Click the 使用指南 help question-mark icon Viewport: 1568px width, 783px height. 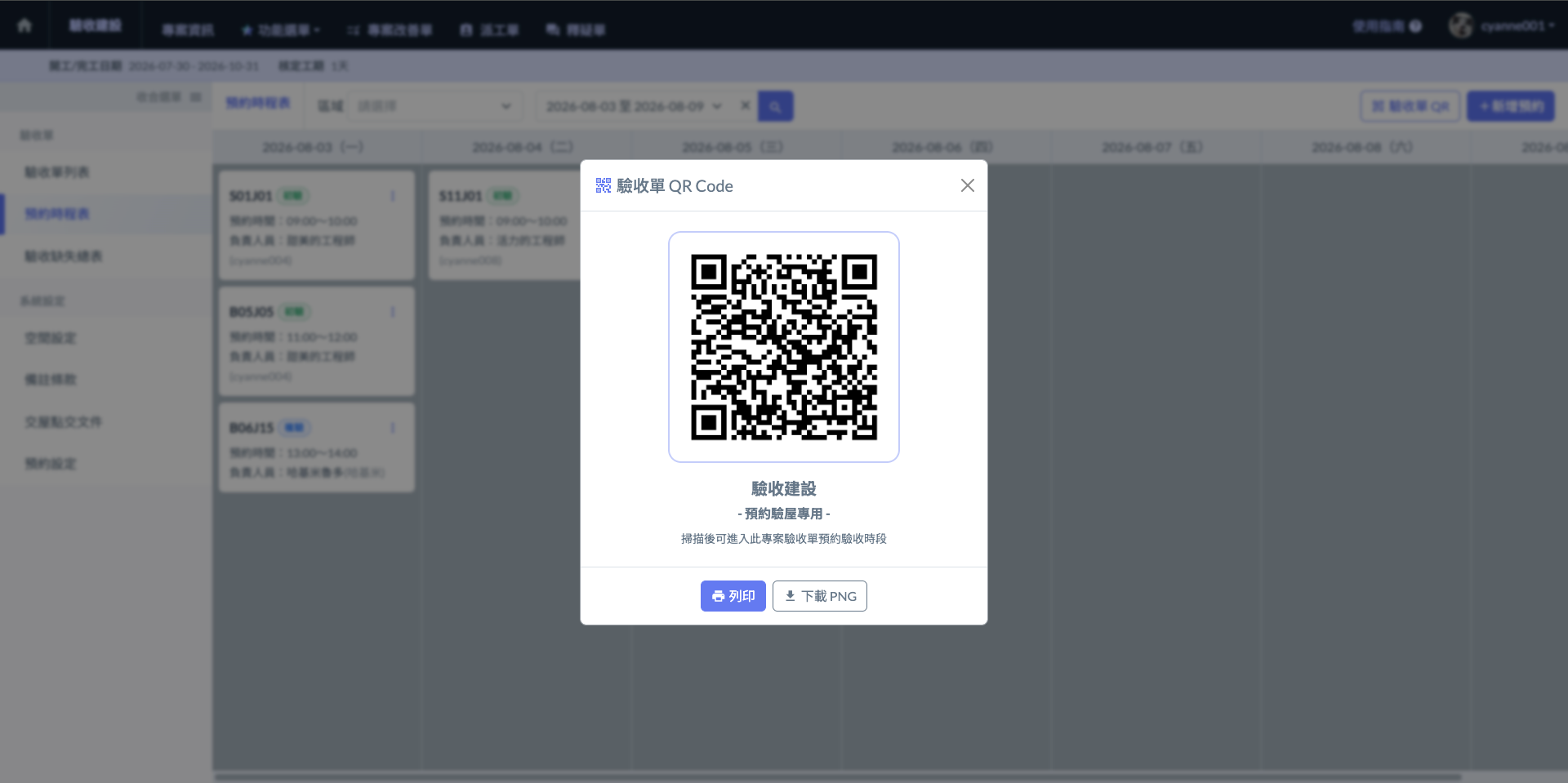(x=1415, y=26)
